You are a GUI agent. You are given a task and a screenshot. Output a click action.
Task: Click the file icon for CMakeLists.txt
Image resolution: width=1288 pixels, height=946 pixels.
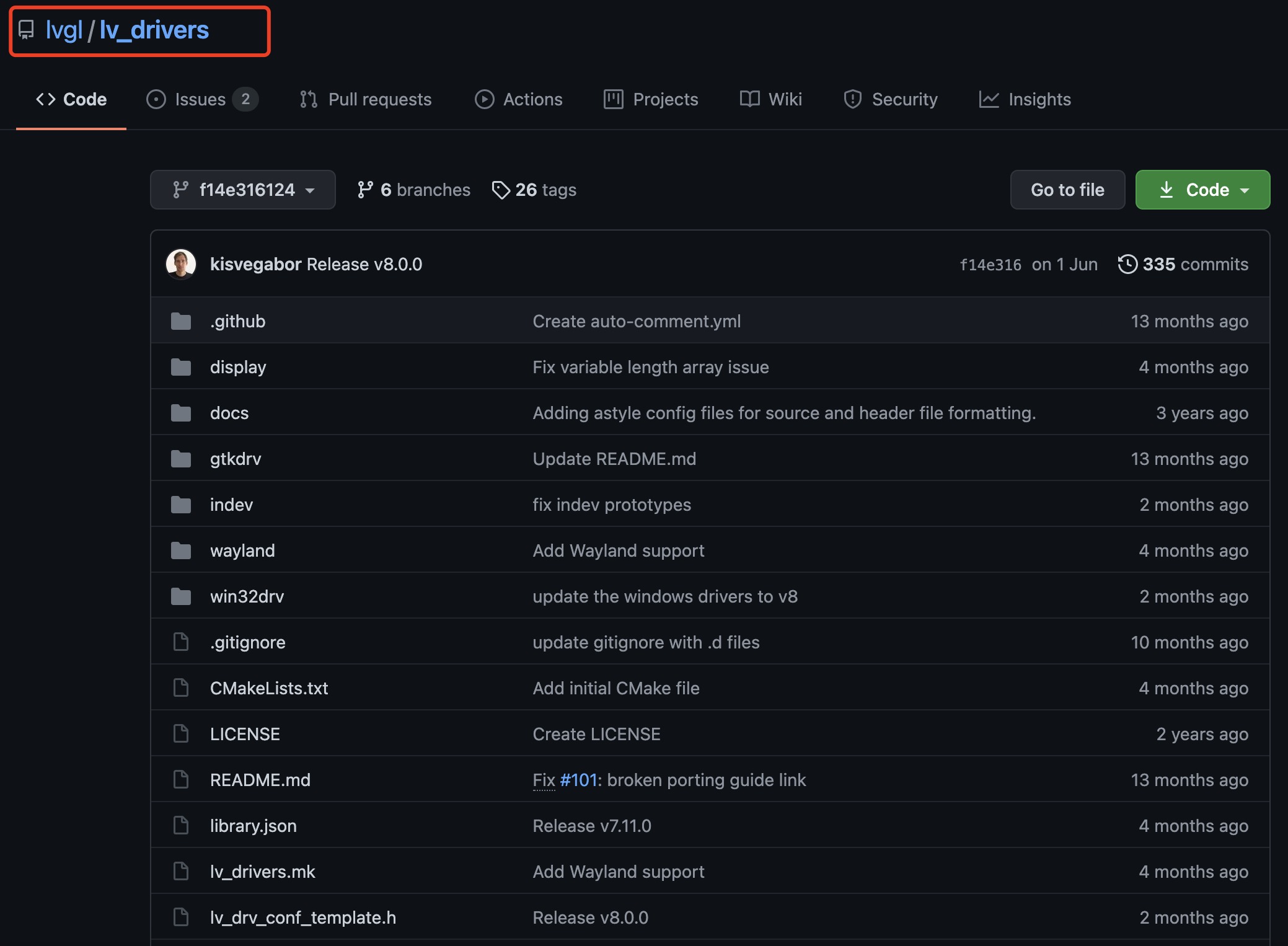(x=181, y=688)
